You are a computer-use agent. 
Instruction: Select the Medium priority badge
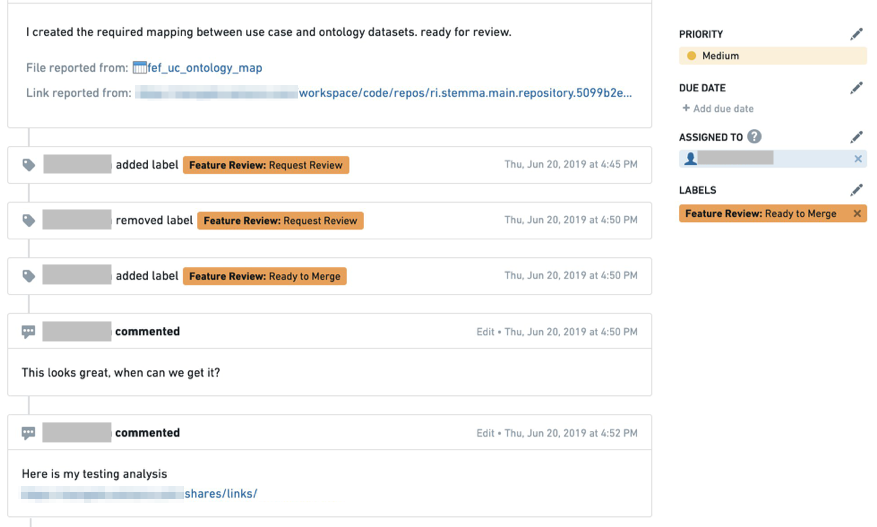pos(772,56)
